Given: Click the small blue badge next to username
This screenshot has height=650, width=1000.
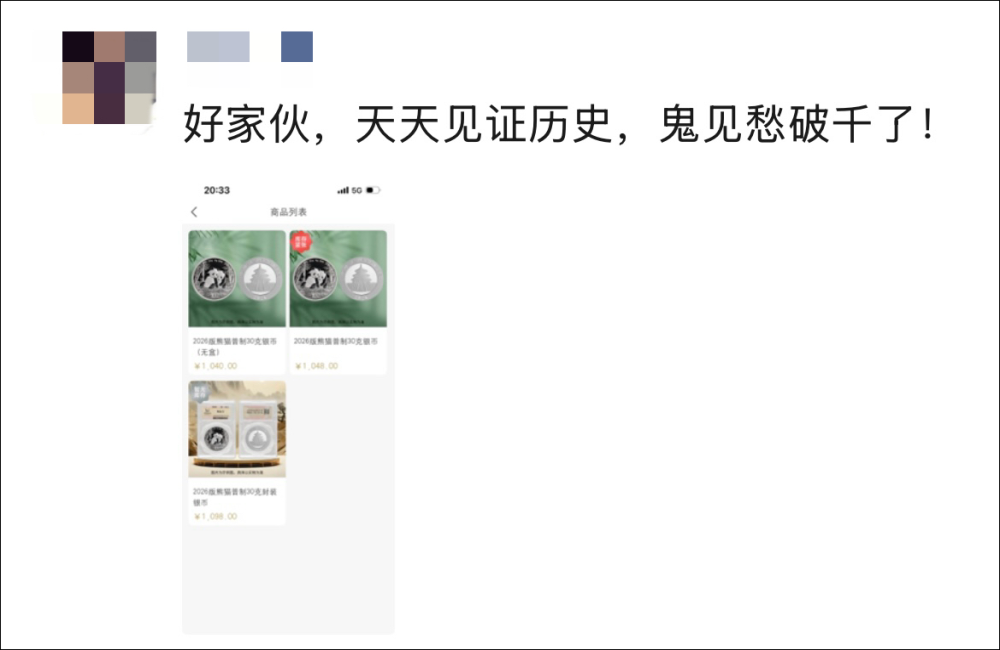Looking at the screenshot, I should pos(297,47).
